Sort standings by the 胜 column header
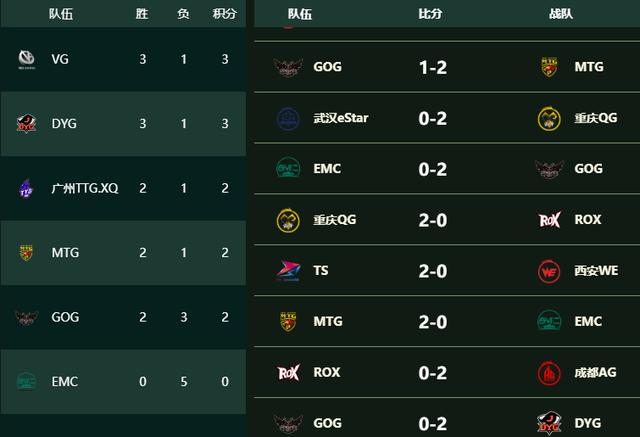 (142, 14)
